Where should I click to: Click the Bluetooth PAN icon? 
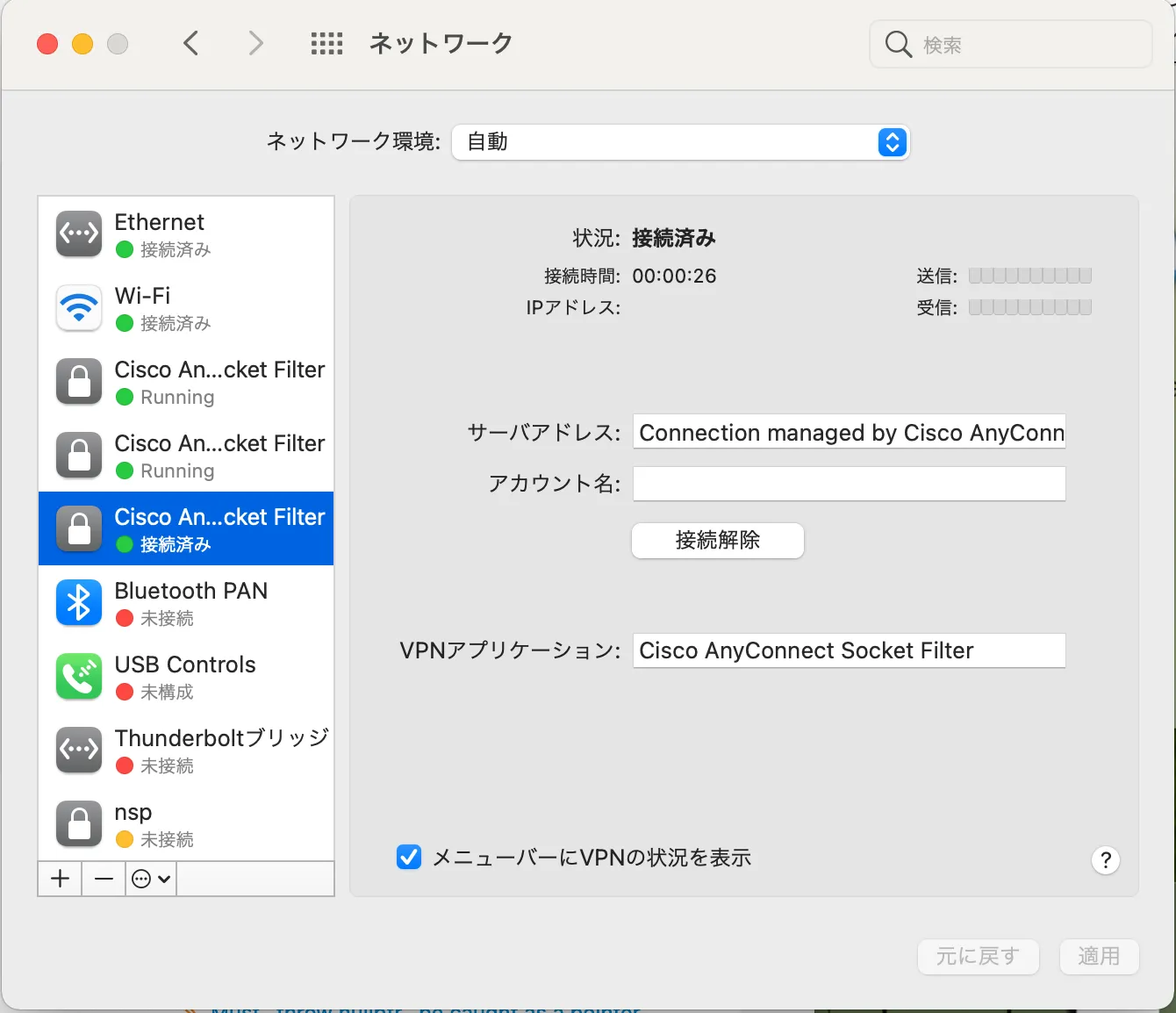[79, 602]
